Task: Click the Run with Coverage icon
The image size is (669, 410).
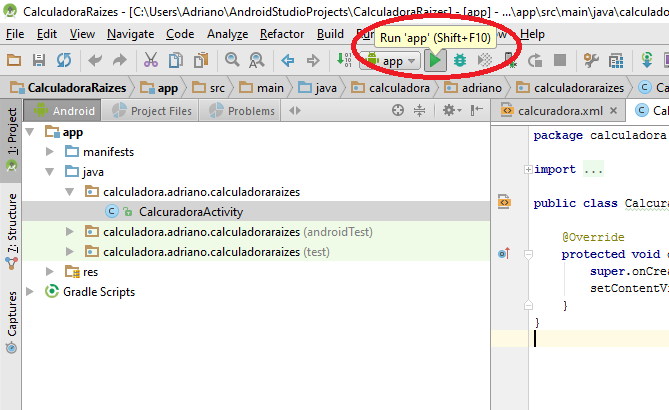Action: 485,61
